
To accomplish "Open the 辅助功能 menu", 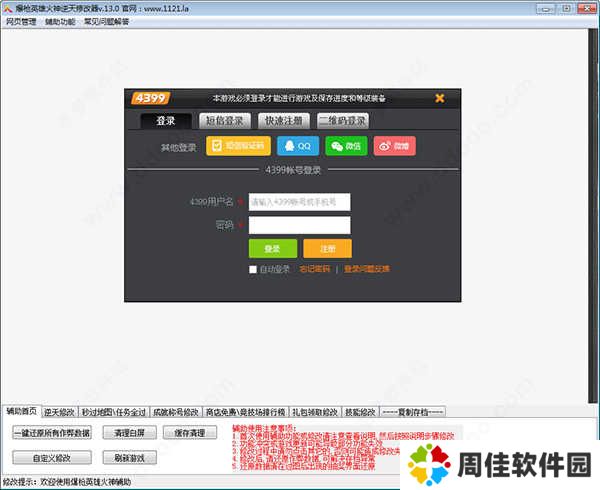I will (60, 22).
